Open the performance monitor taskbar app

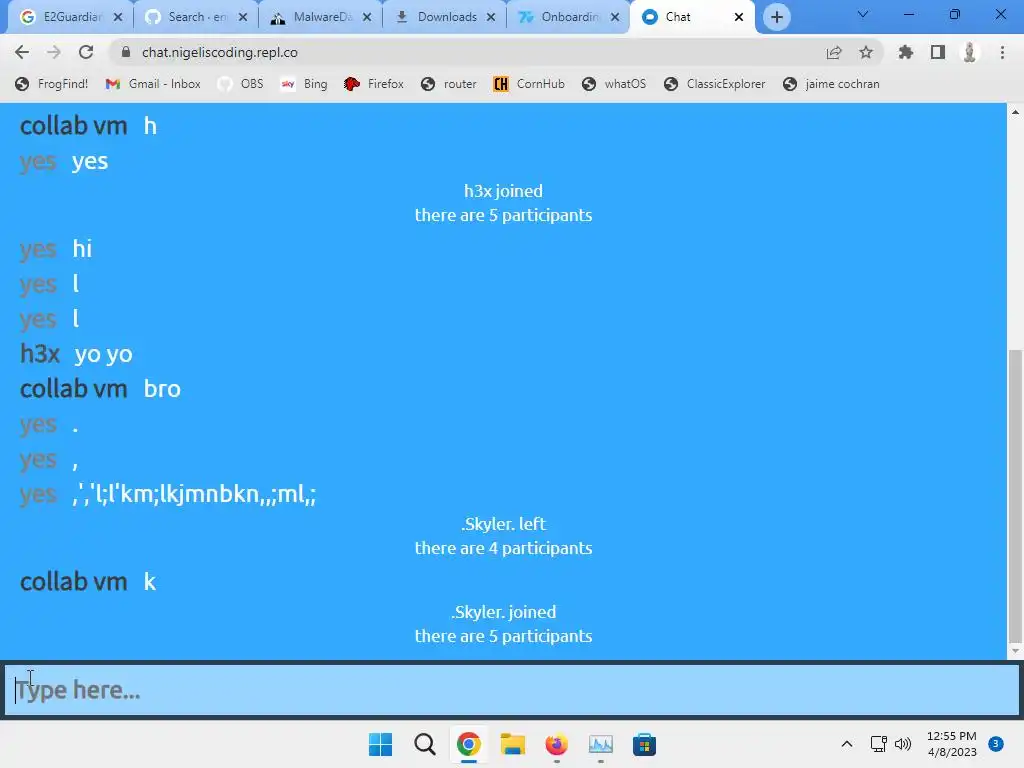[x=600, y=744]
